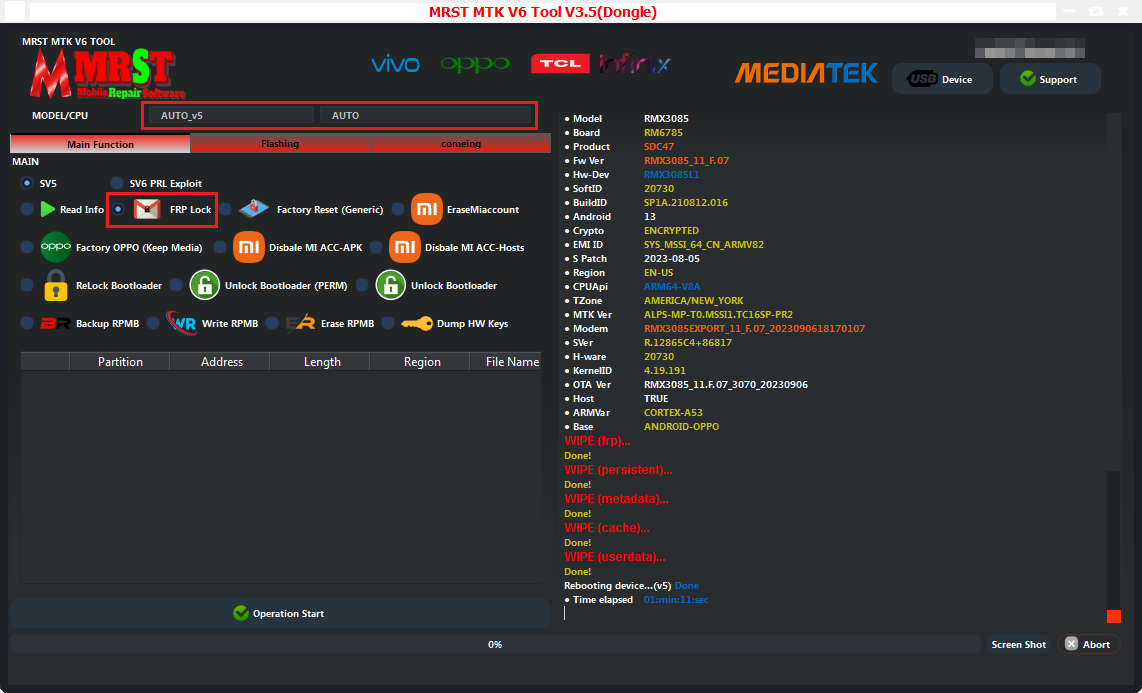Click the File Name column header
The image size is (1142, 693).
(x=506, y=362)
